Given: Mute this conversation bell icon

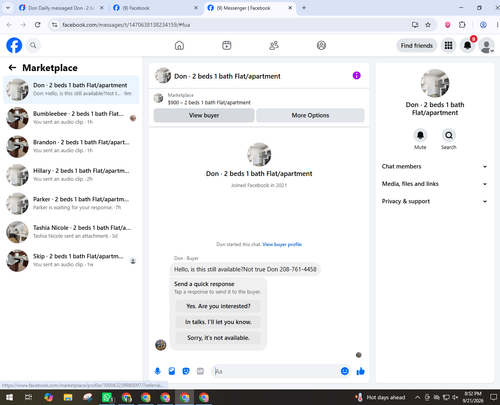Looking at the screenshot, I should click(420, 135).
